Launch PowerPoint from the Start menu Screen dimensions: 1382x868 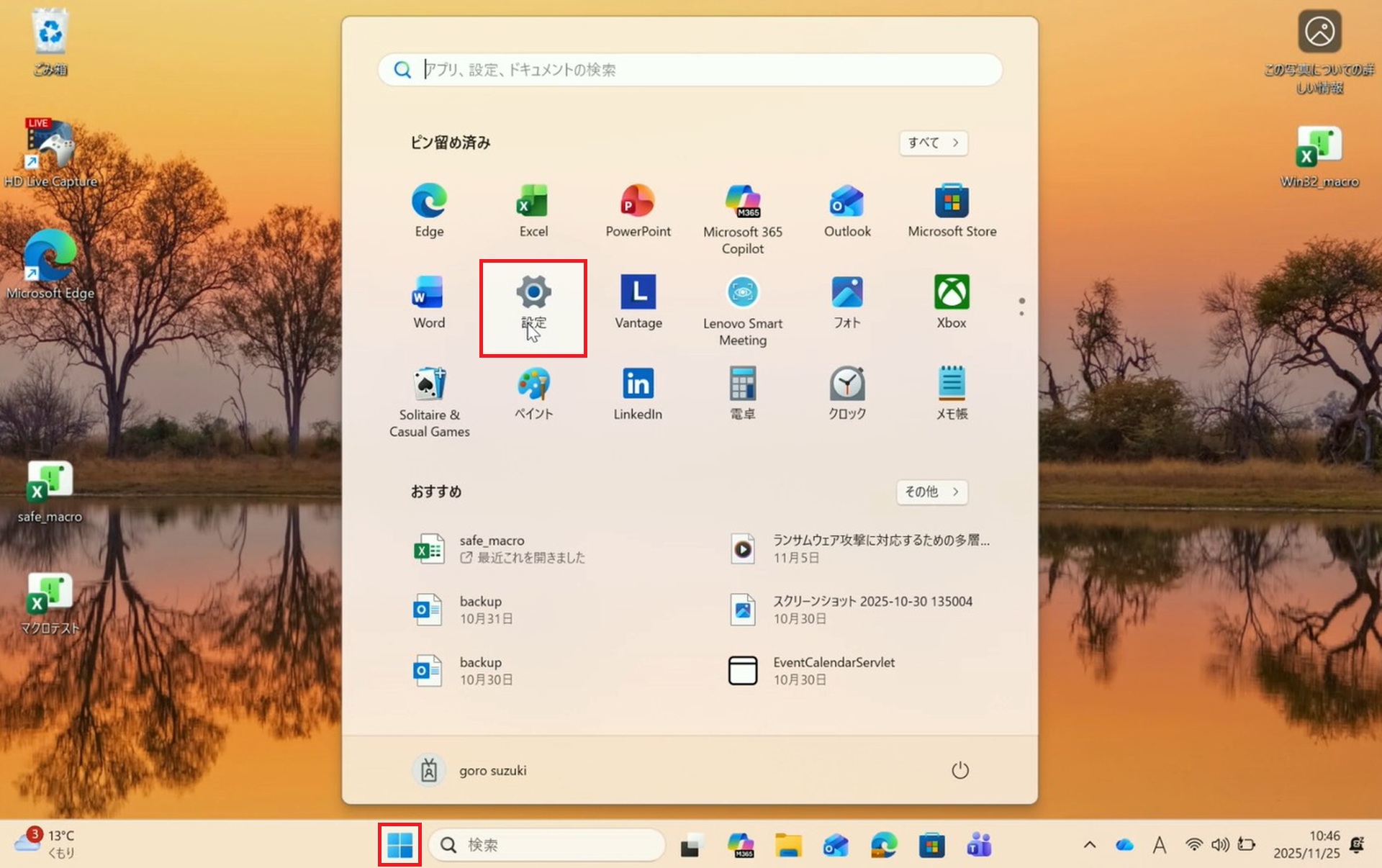[638, 209]
